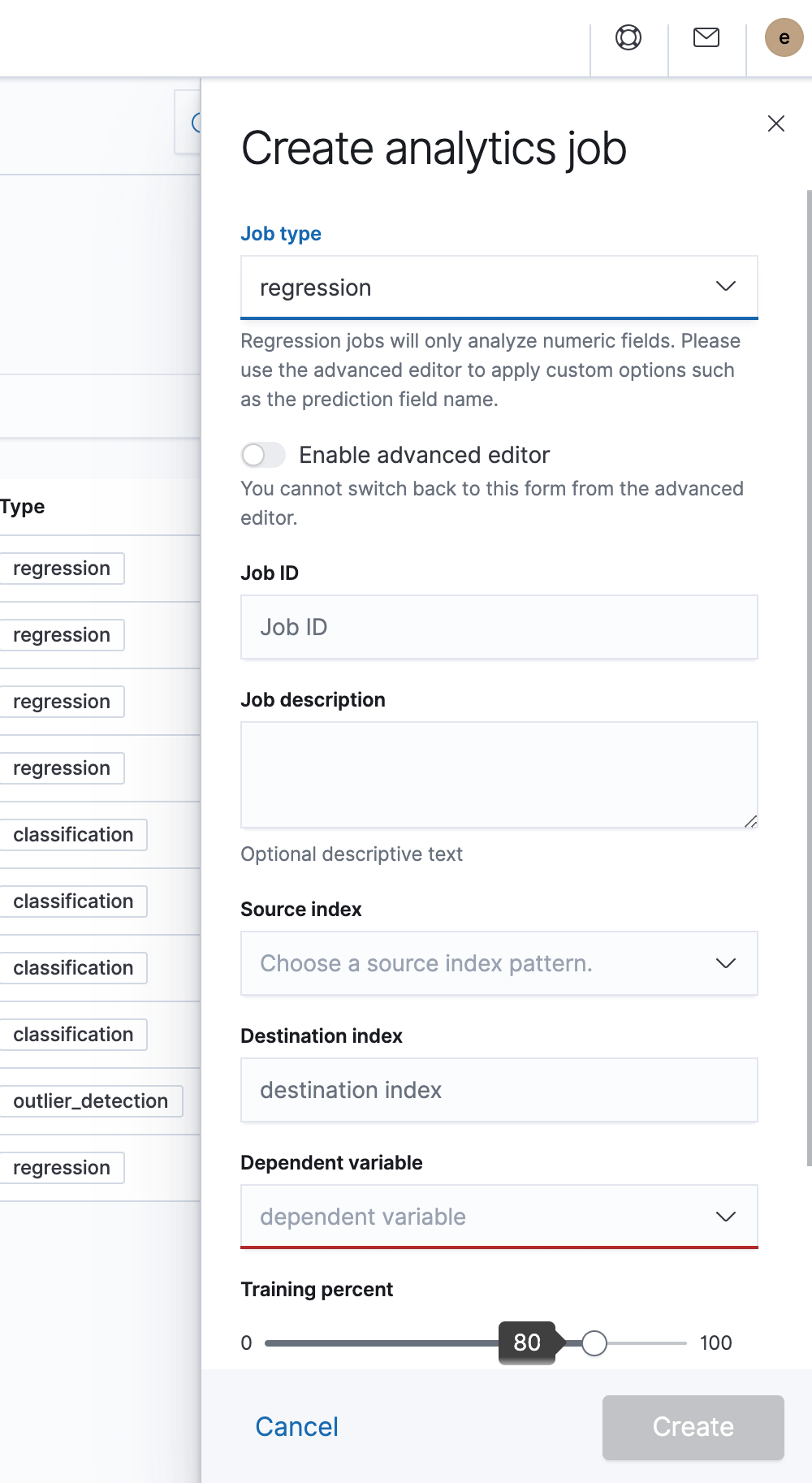Click the Destination index field
Image resolution: width=812 pixels, height=1483 pixels.
(499, 1090)
